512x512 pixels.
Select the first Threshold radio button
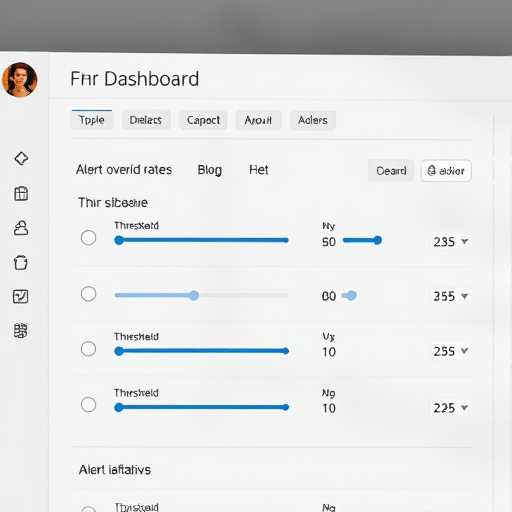click(88, 238)
